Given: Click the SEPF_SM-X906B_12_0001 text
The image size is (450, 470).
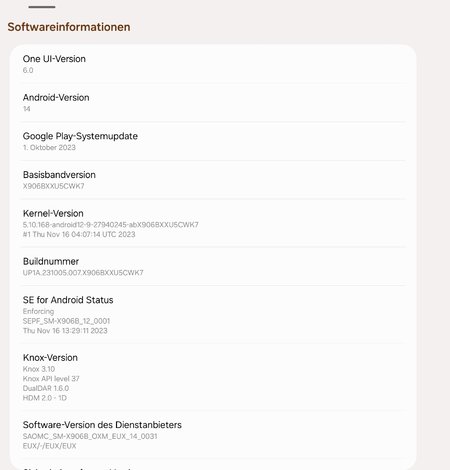Looking at the screenshot, I should click(x=66, y=321).
